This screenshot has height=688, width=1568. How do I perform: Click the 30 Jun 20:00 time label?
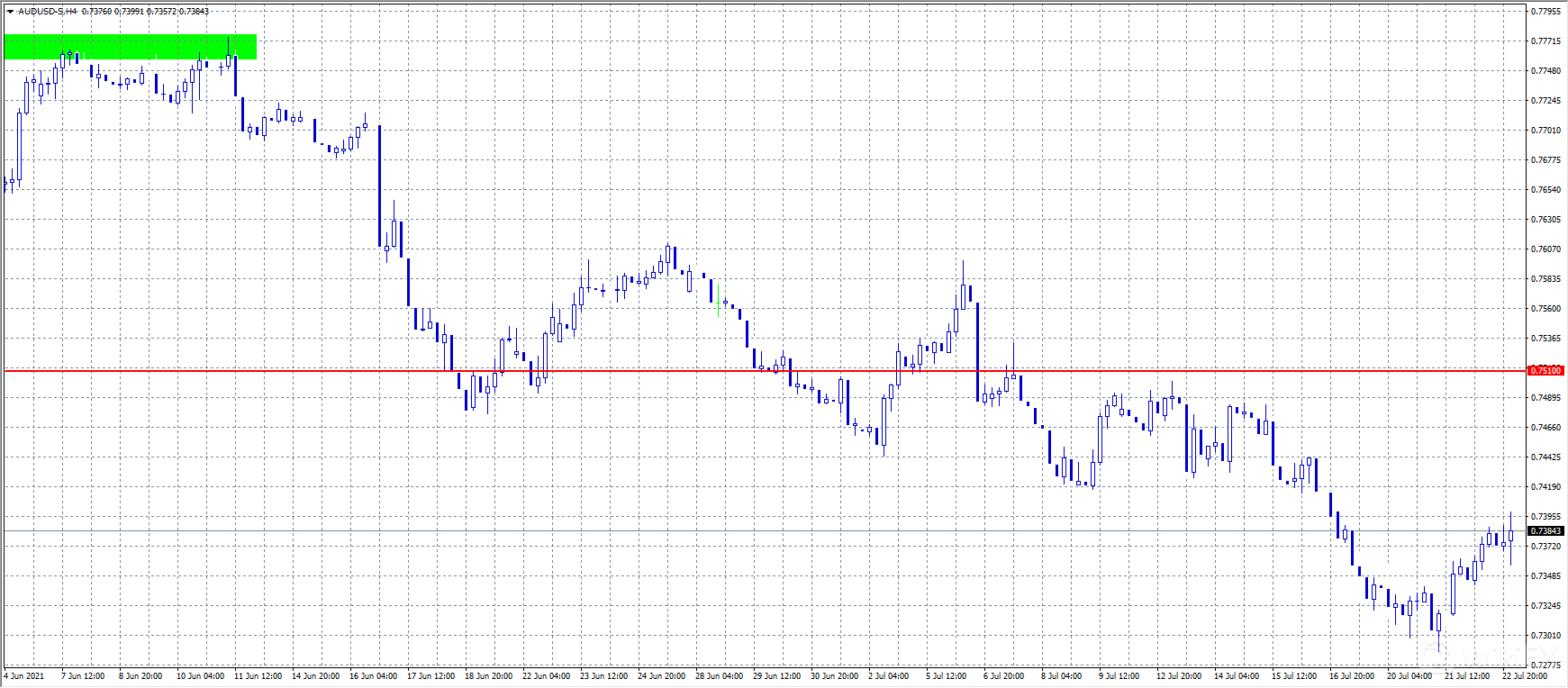pos(834,676)
